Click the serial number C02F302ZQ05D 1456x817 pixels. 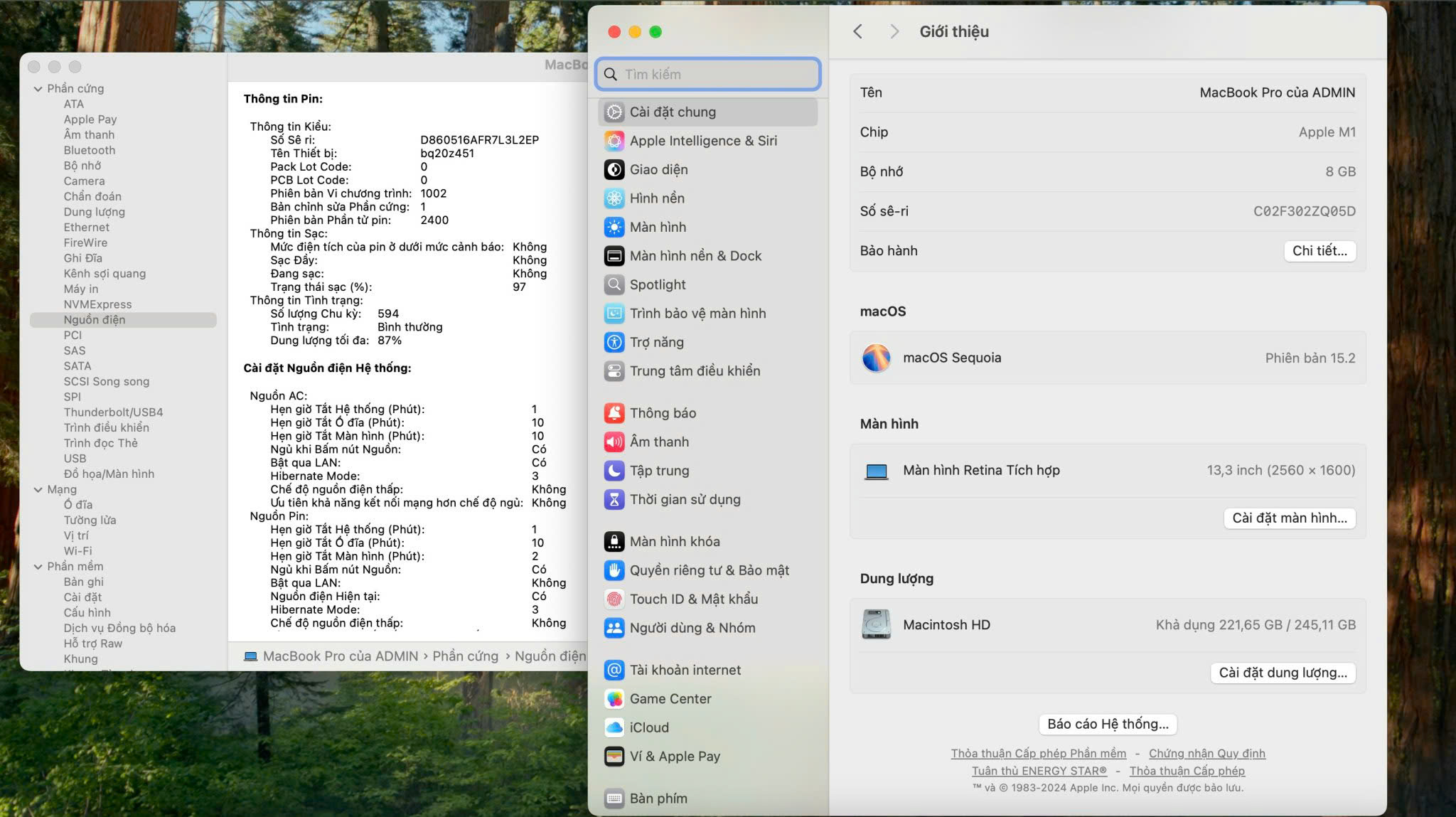tap(1304, 211)
